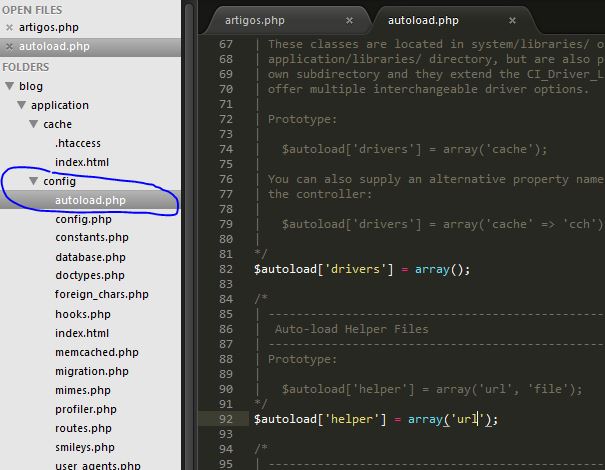Collapse the application folder

pyautogui.click(x=22, y=105)
